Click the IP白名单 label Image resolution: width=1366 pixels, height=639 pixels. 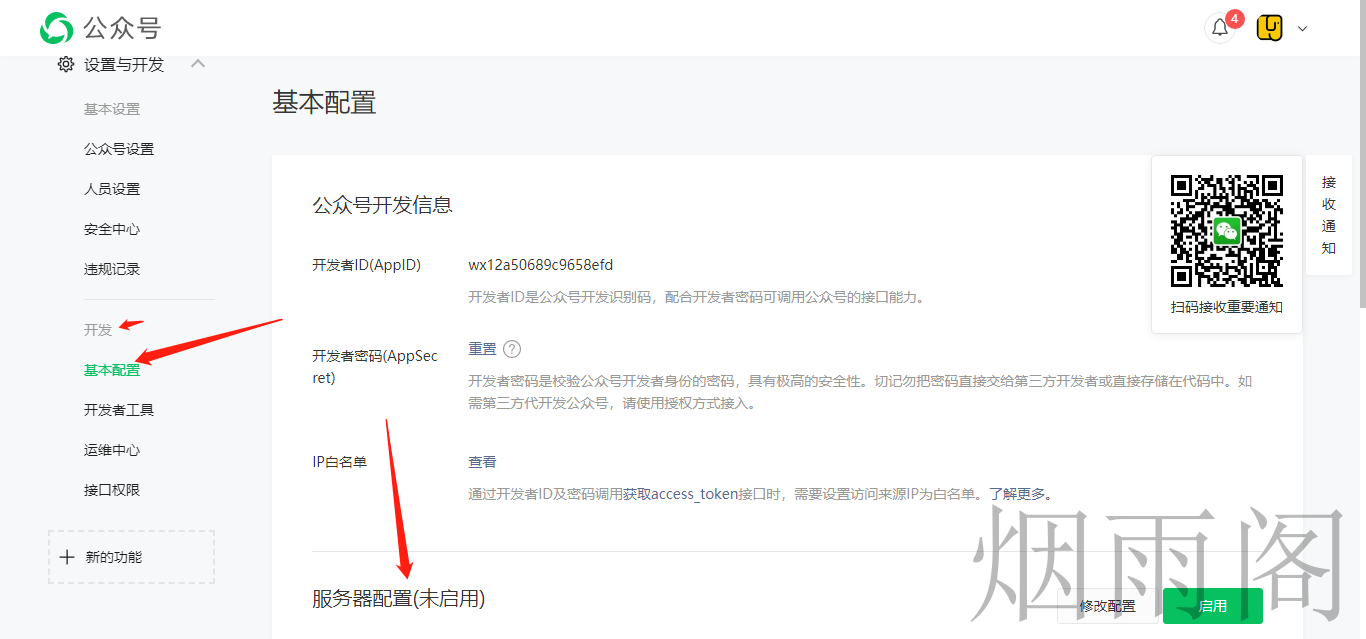tap(339, 462)
